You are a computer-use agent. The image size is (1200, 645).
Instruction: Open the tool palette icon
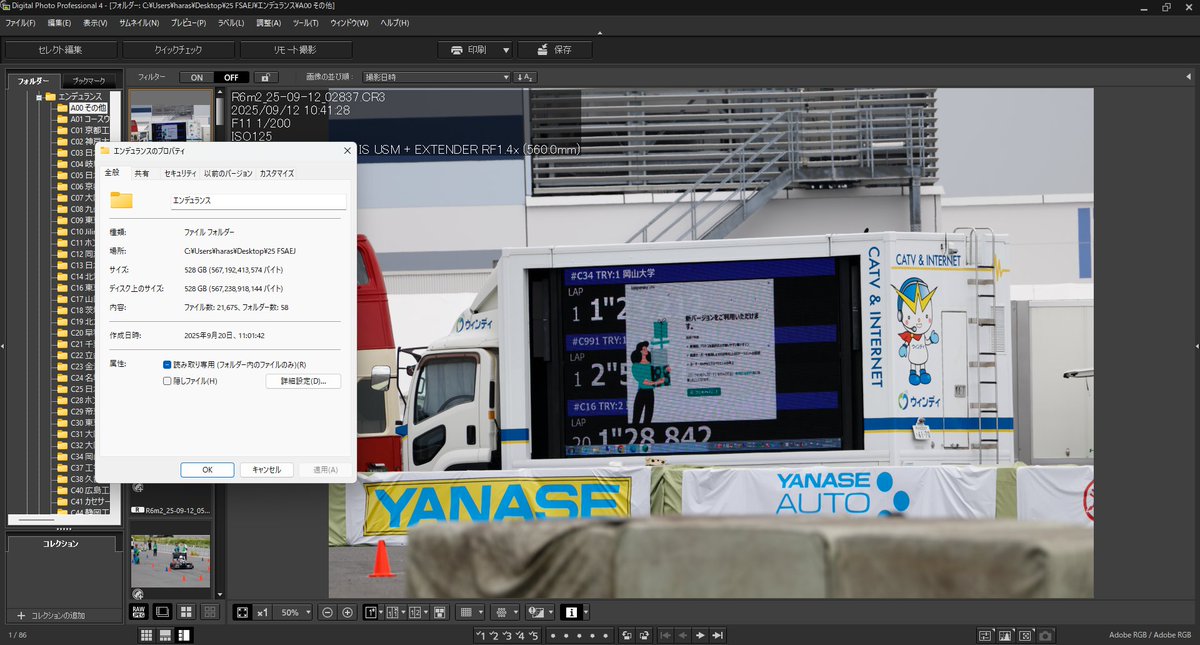[985, 635]
